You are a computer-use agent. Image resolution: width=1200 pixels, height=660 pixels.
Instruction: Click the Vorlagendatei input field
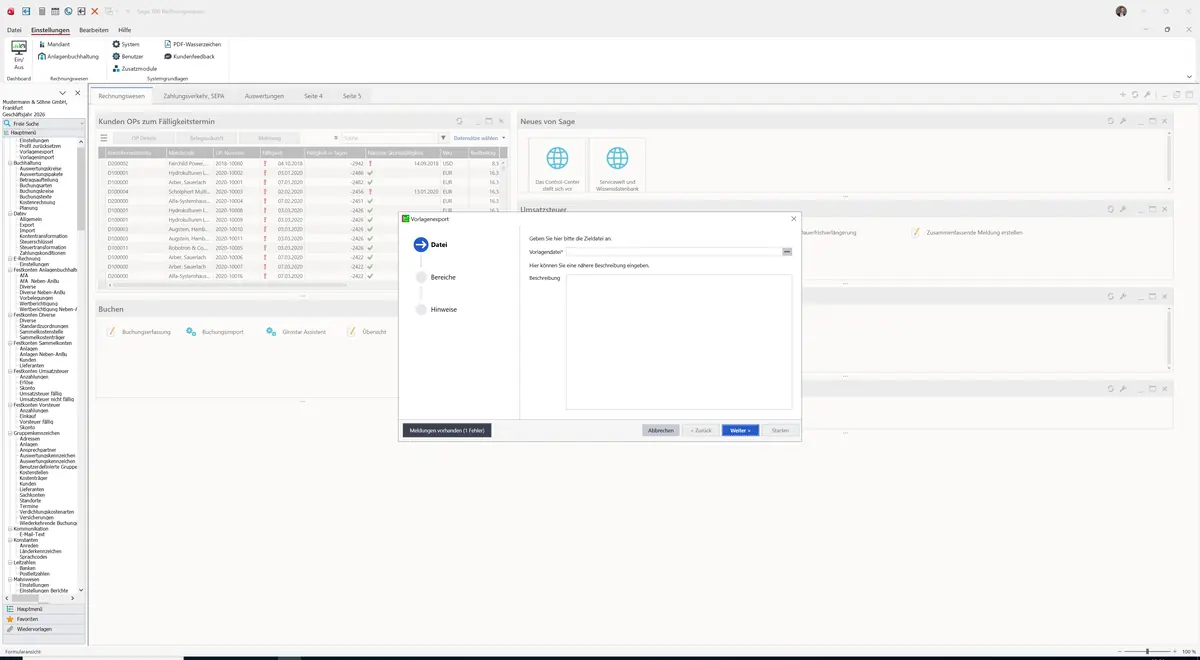pyautogui.click(x=674, y=252)
